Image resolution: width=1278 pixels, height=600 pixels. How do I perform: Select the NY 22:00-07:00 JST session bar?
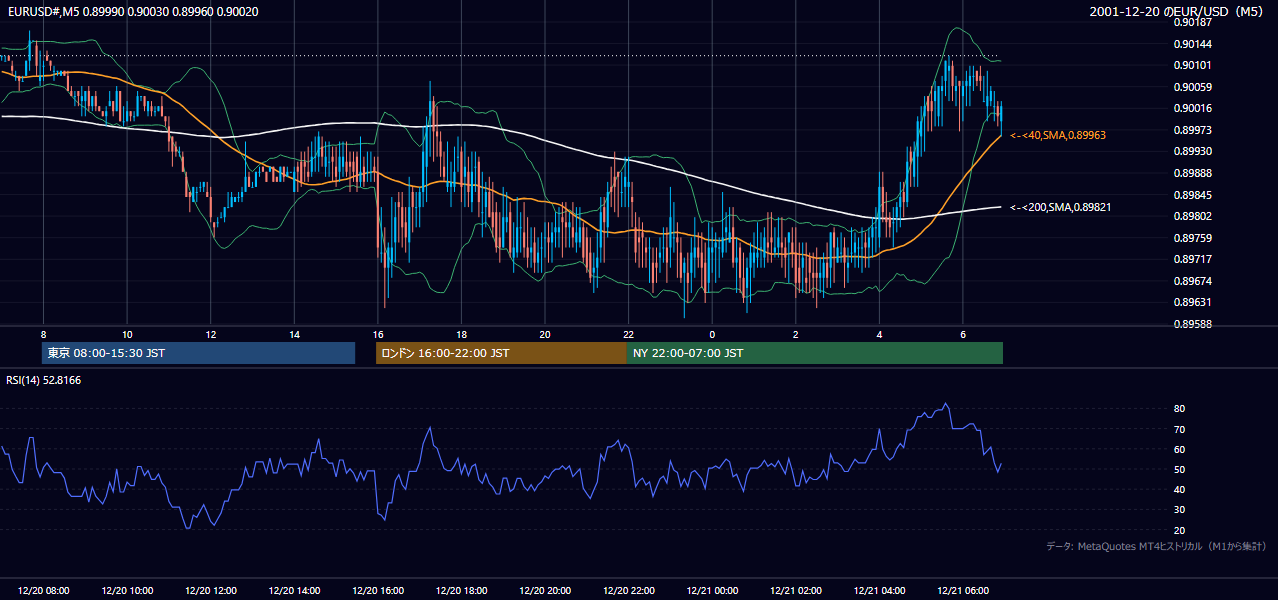[815, 353]
